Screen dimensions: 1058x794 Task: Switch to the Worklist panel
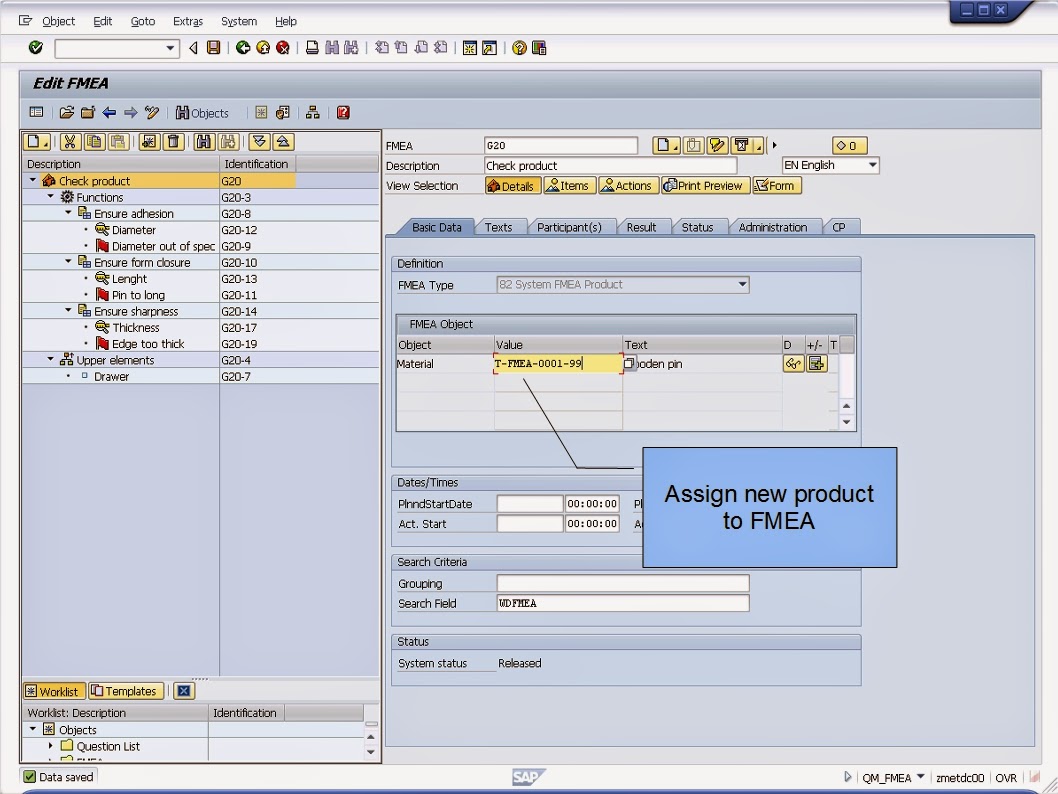point(54,690)
